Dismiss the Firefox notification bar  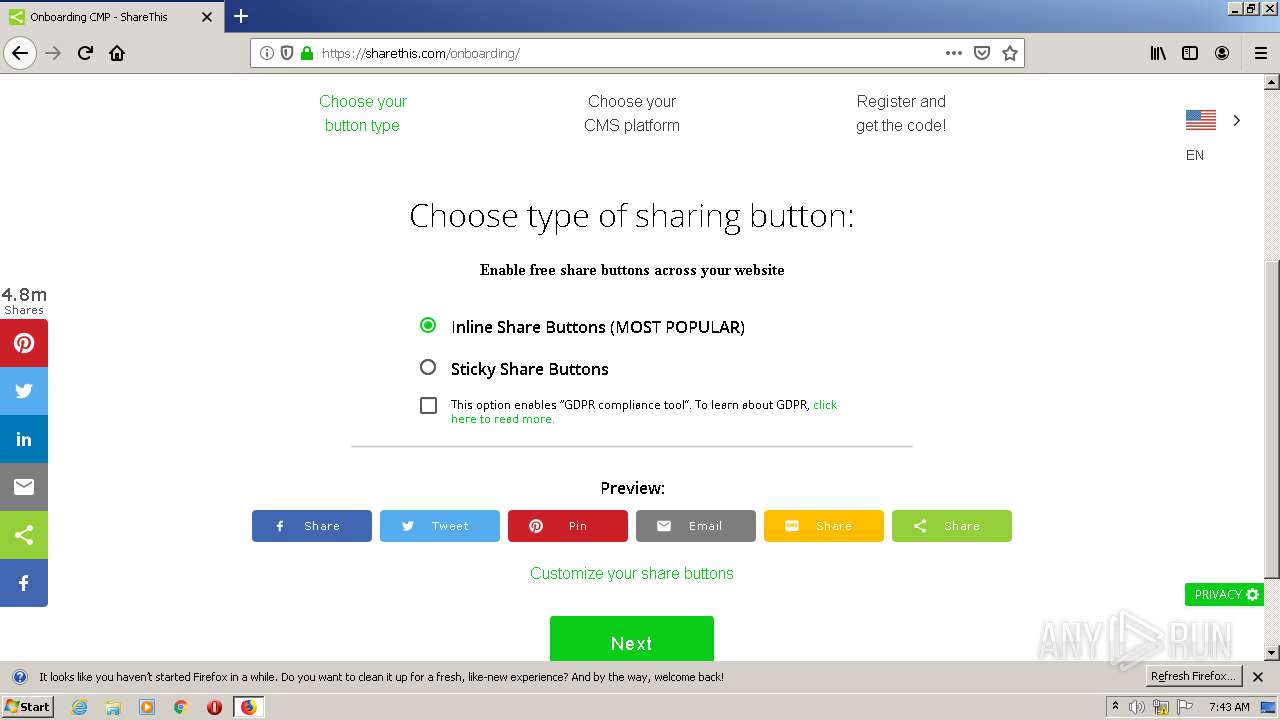1258,677
